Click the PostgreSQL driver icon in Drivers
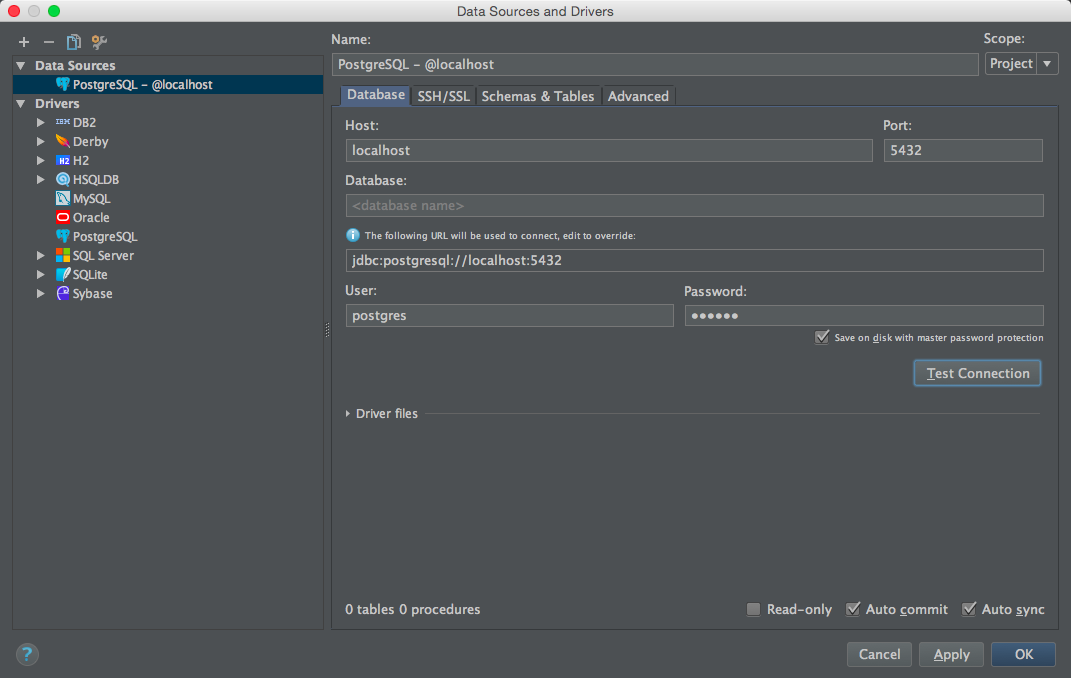This screenshot has height=678, width=1071. click(63, 236)
